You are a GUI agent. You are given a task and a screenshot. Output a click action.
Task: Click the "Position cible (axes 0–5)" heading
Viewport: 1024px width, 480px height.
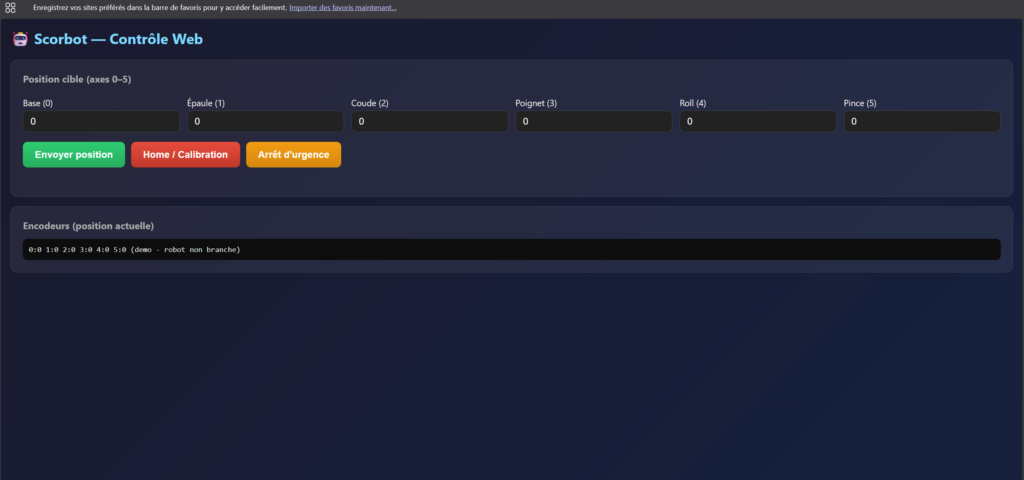pos(79,79)
